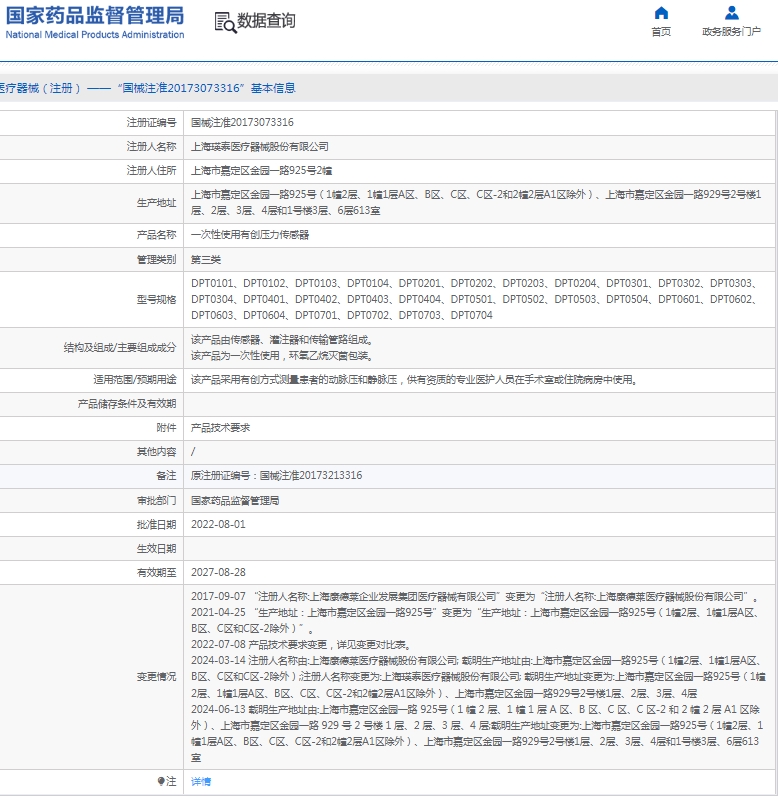Screen dimensions: 778x799
Task: Click the 生效日期 row label
Action: [x=156, y=549]
